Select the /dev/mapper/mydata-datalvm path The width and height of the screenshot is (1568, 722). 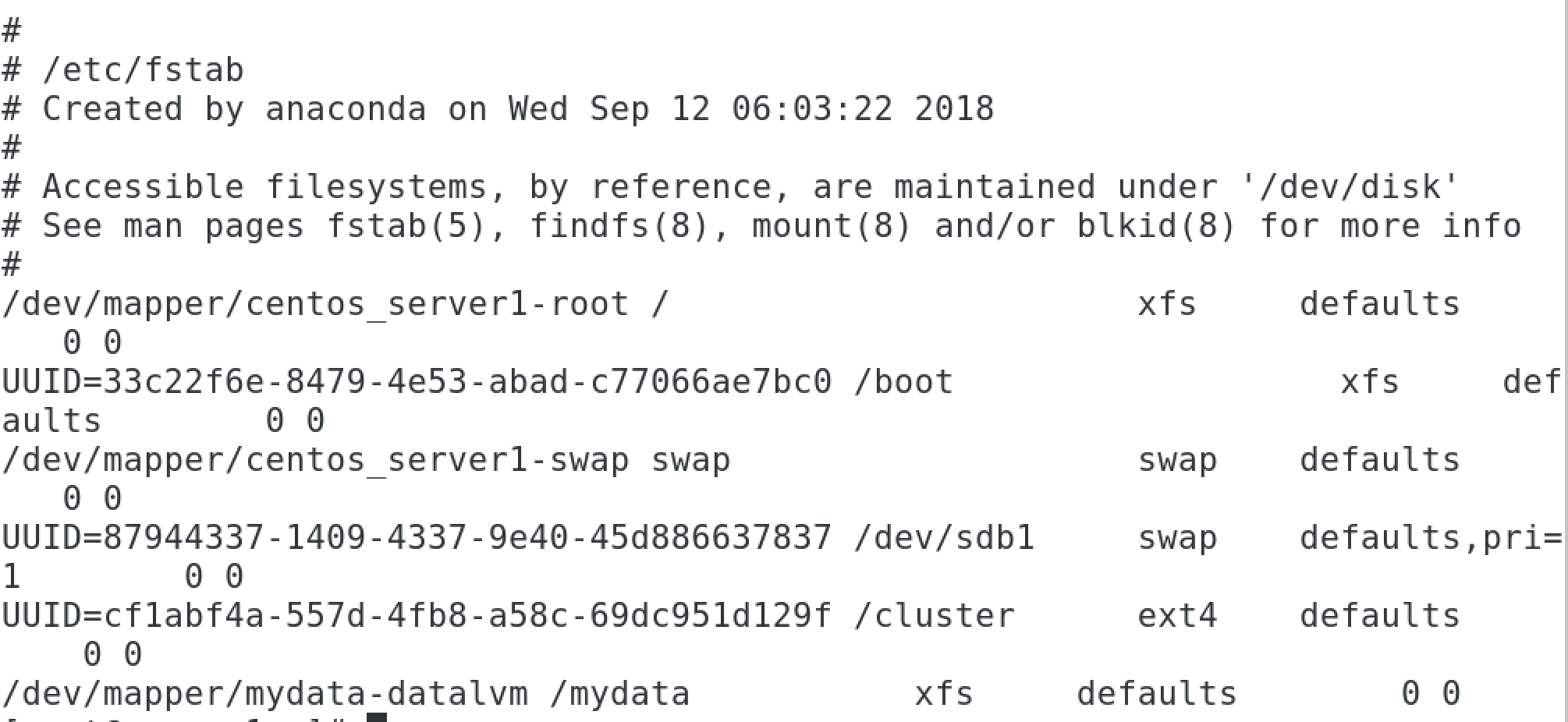[x=265, y=694]
